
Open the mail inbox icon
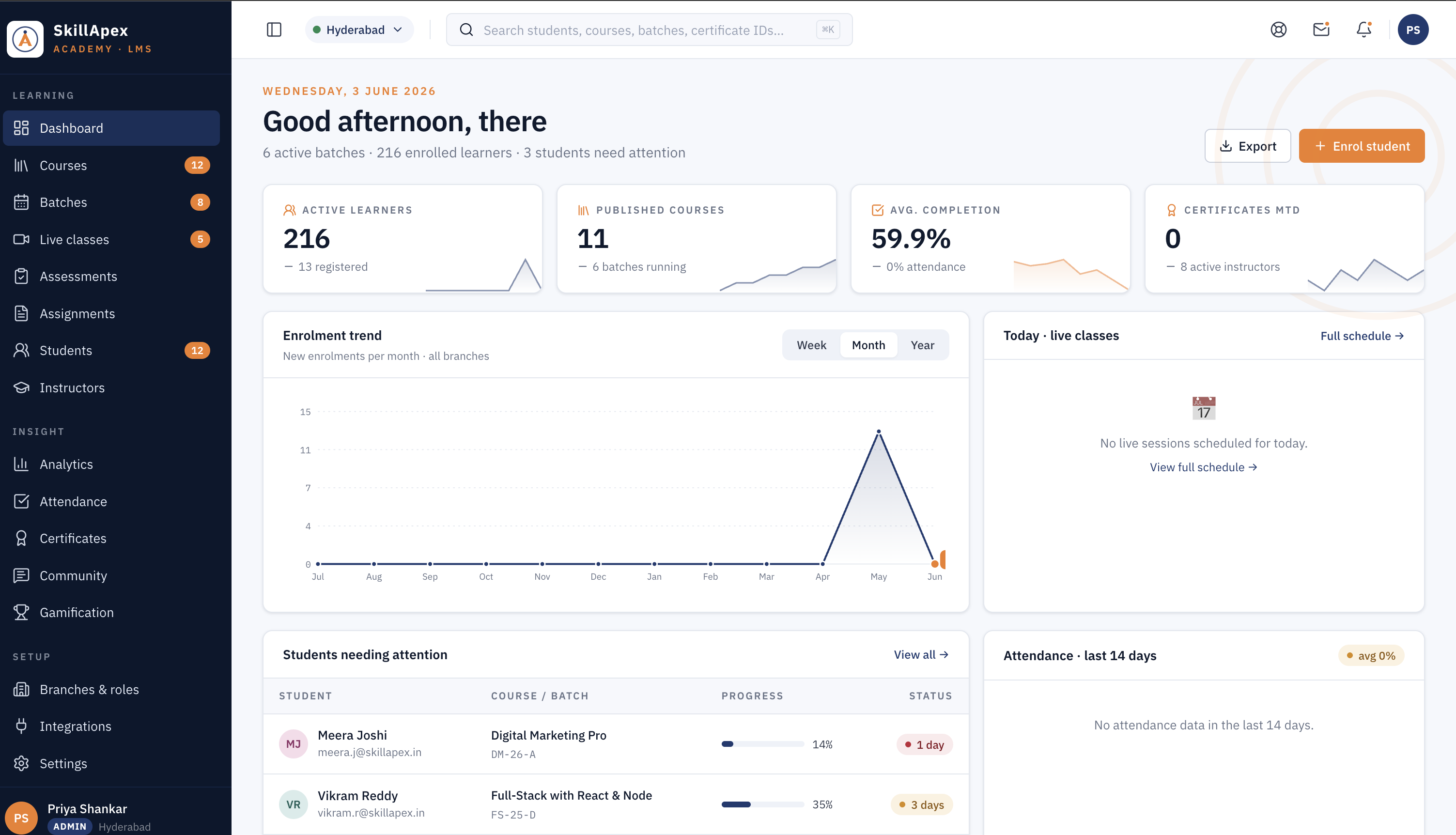point(1321,30)
